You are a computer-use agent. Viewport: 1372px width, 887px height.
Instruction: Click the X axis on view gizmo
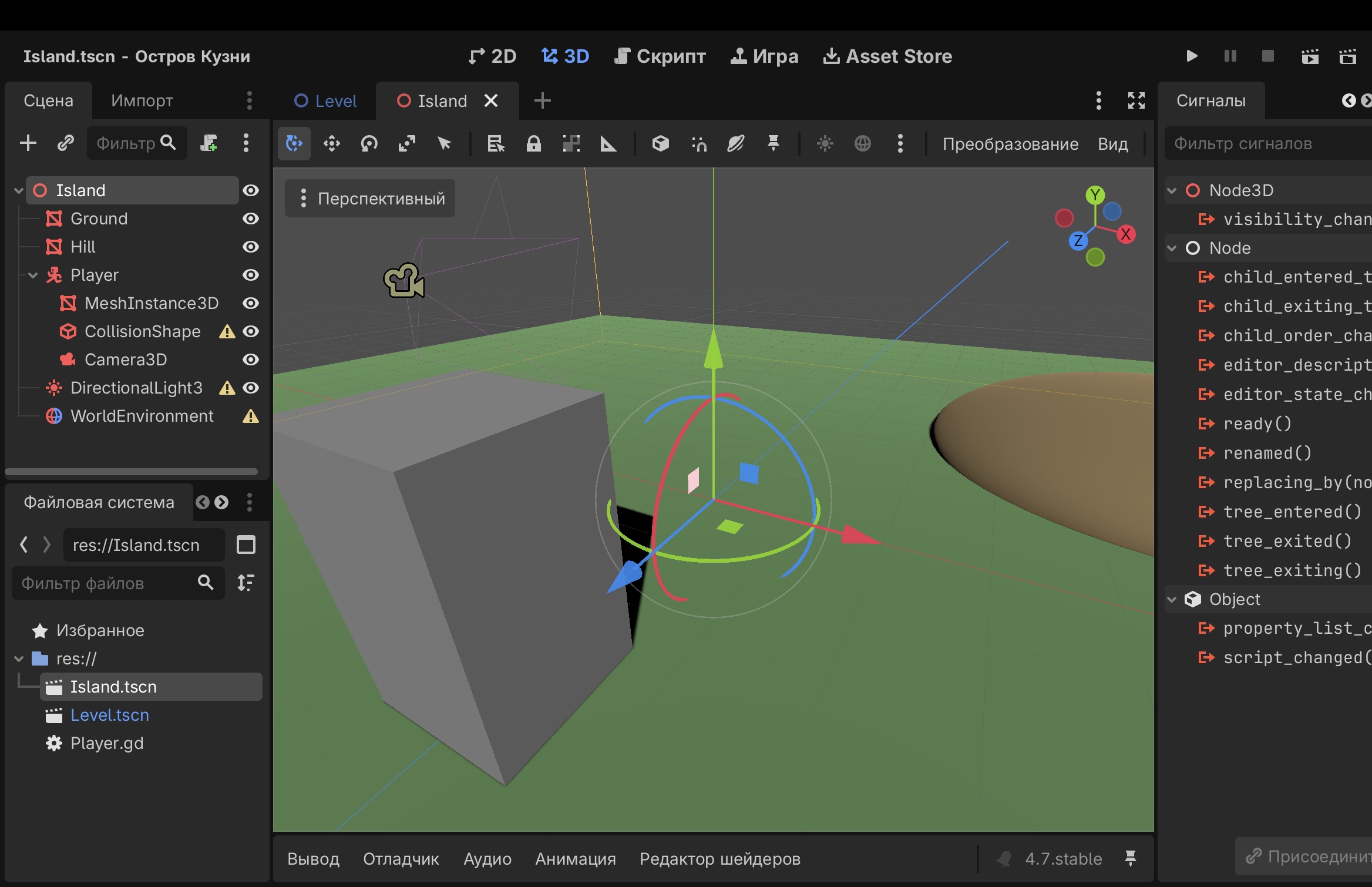click(x=1125, y=234)
